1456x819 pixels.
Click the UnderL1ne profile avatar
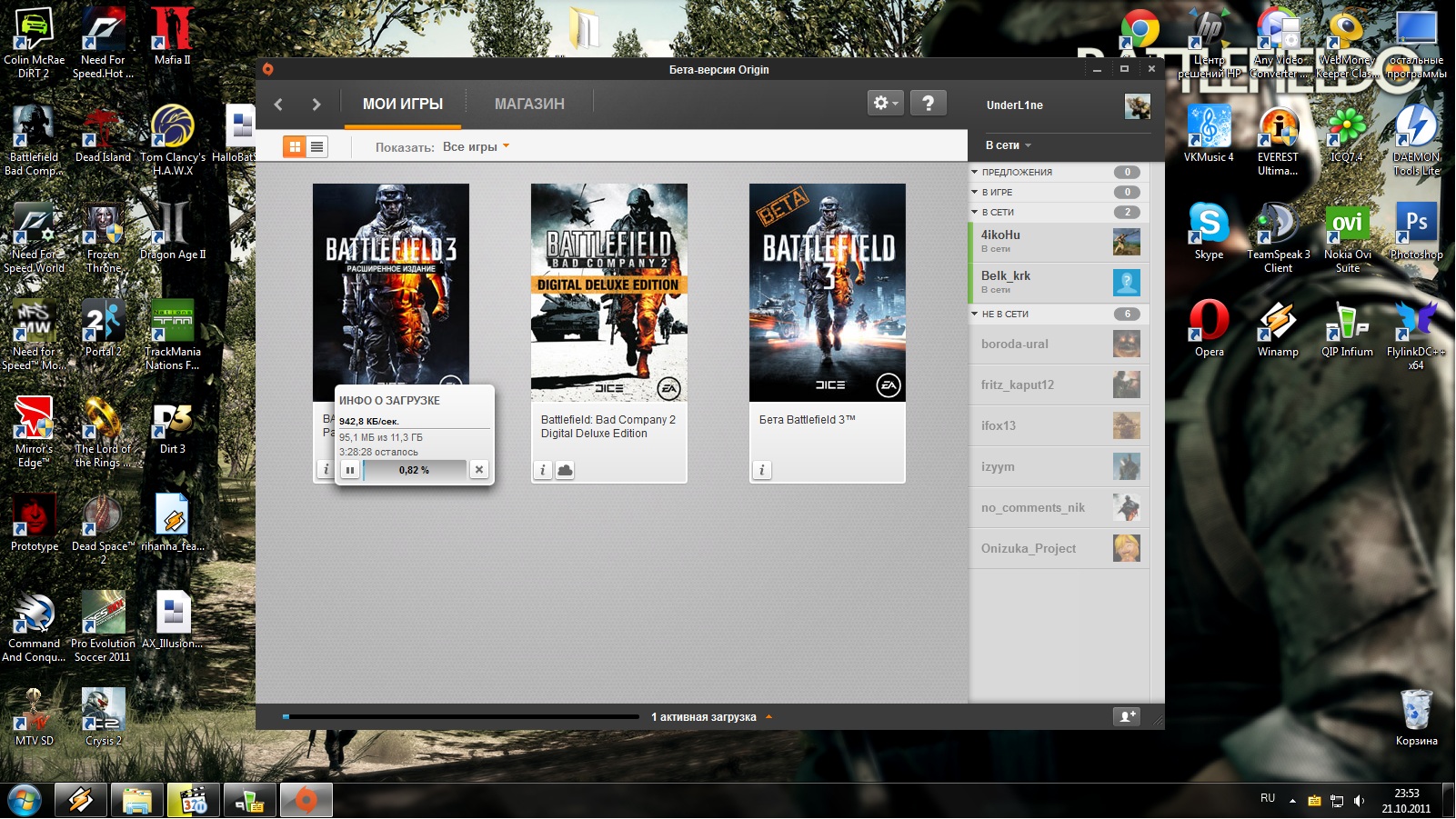pyautogui.click(x=1137, y=106)
